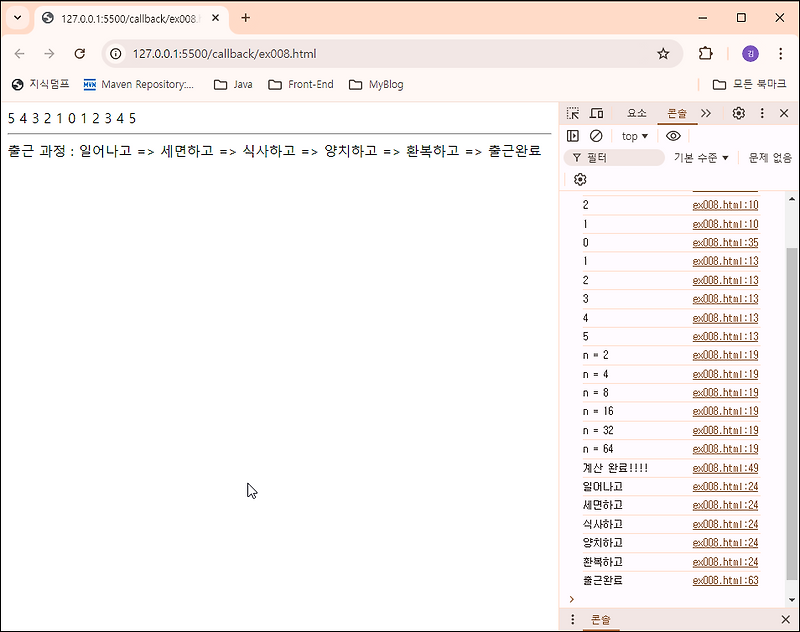Click the Chrome extensions puzzle icon
This screenshot has width=800, height=632.
[705, 54]
